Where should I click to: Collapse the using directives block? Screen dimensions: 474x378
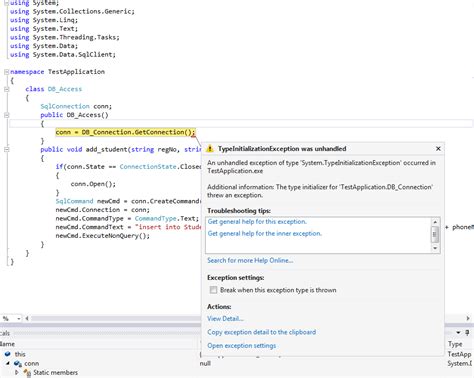coord(6,3)
